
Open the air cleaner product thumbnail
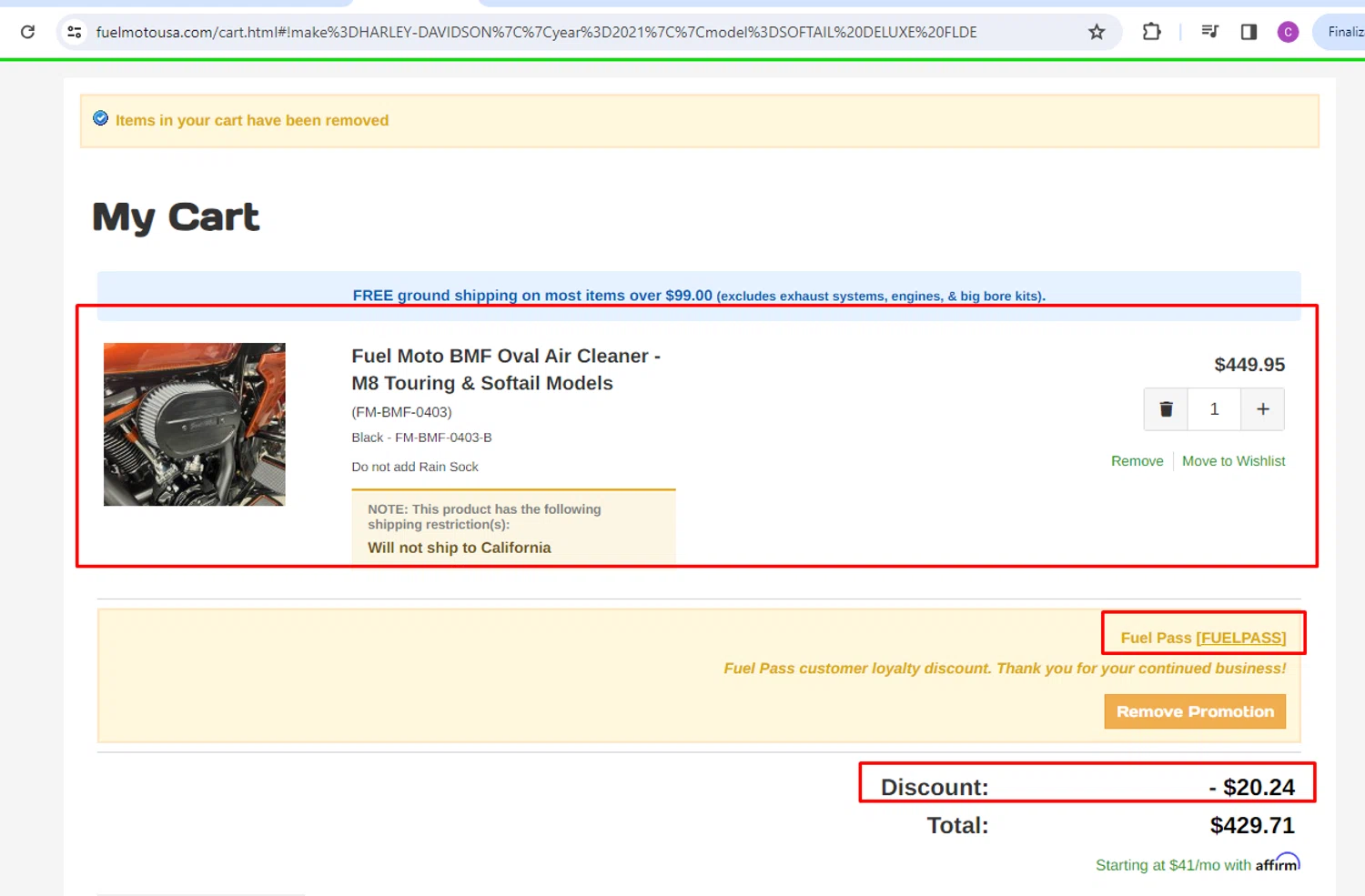point(194,424)
